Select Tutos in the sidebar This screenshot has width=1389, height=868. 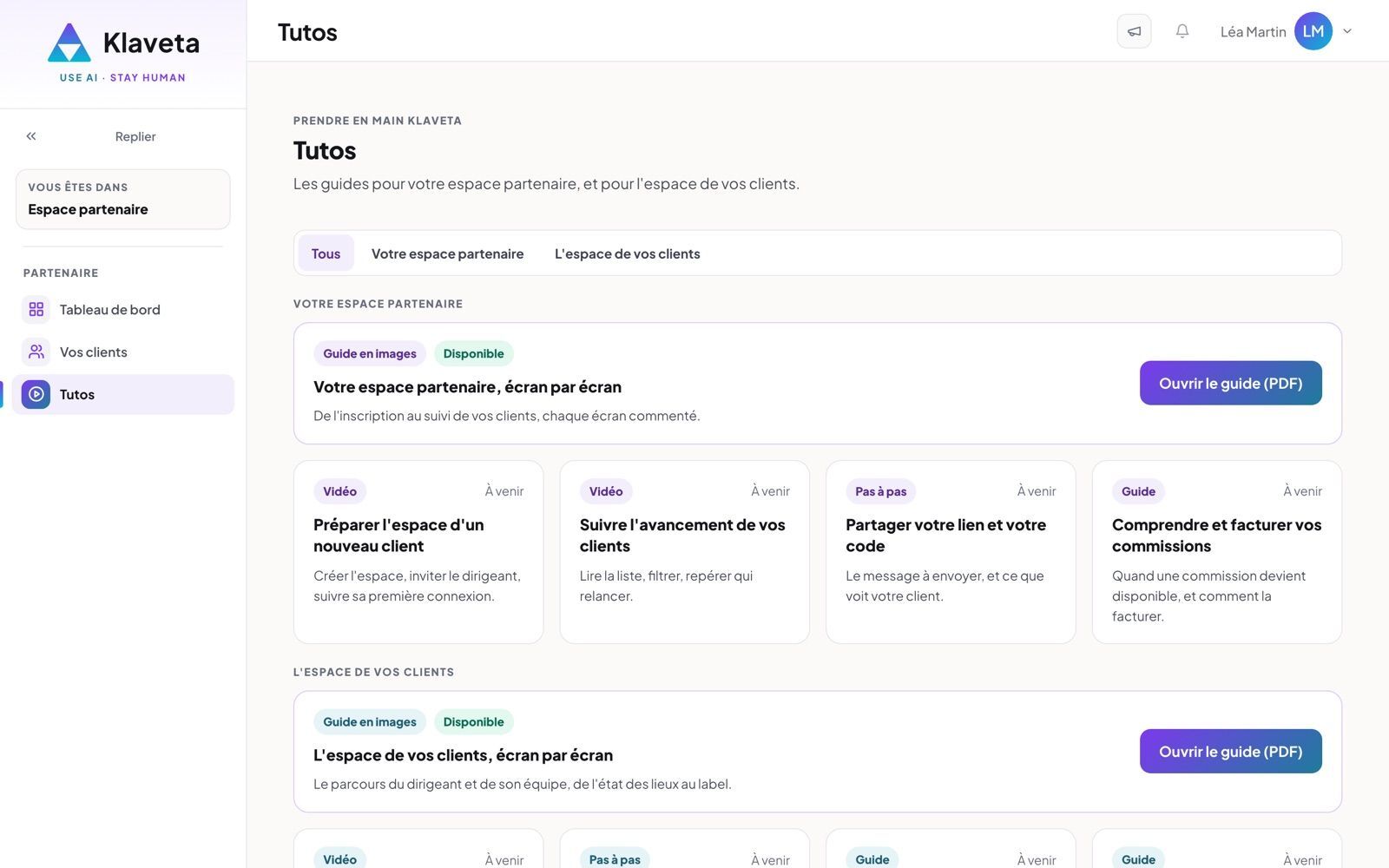point(123,394)
